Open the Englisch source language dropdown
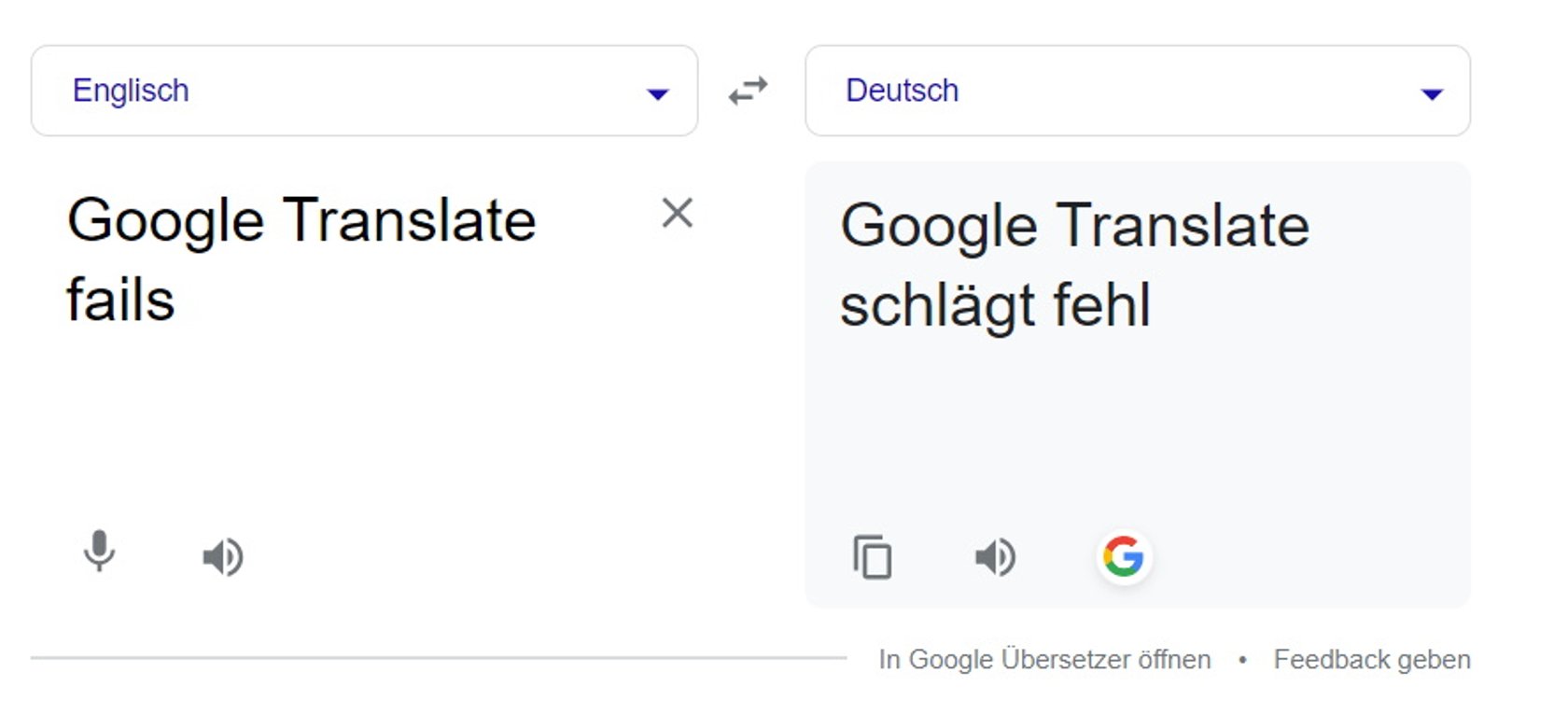 [x=364, y=90]
